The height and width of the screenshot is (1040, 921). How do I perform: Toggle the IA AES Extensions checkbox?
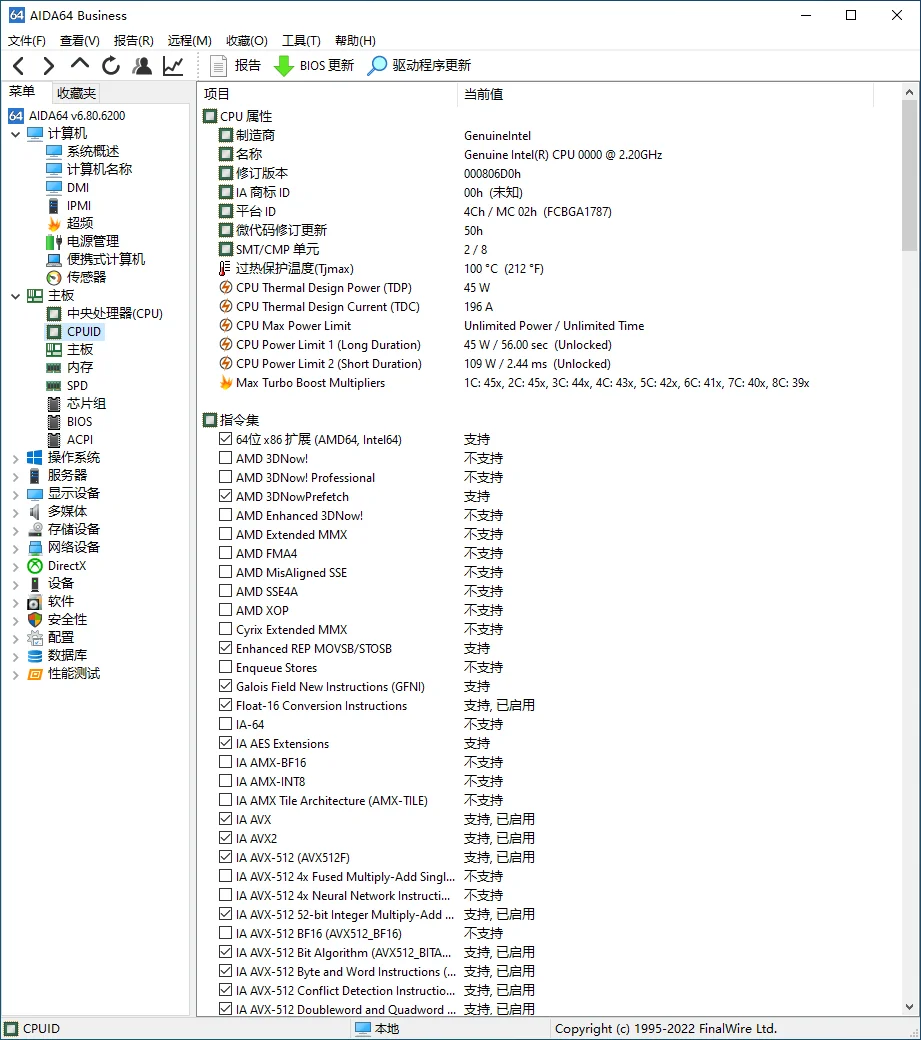click(x=225, y=744)
